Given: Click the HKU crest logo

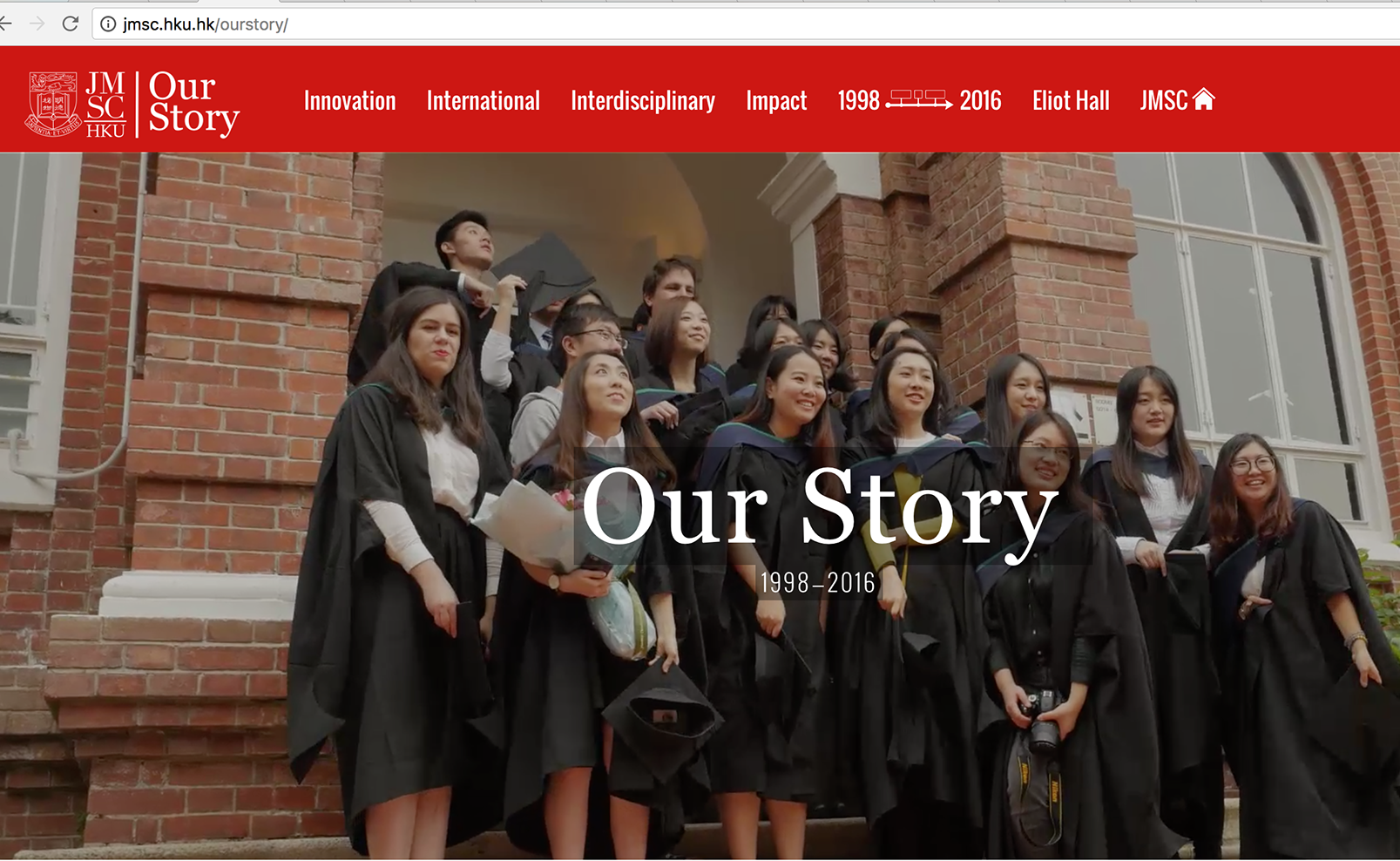Looking at the screenshot, I should point(54,104).
